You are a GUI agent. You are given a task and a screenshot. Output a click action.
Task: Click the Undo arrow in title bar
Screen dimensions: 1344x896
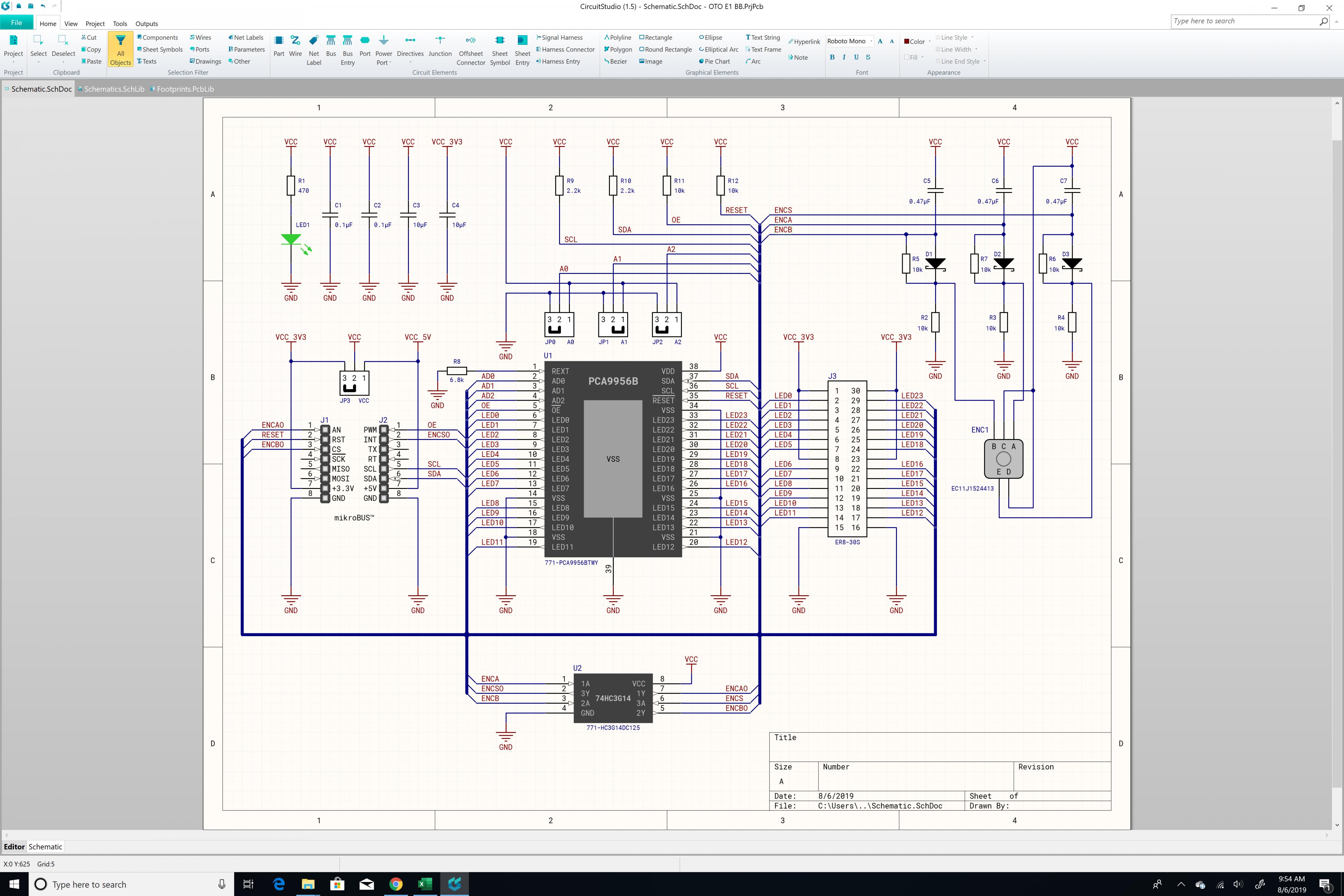43,6
